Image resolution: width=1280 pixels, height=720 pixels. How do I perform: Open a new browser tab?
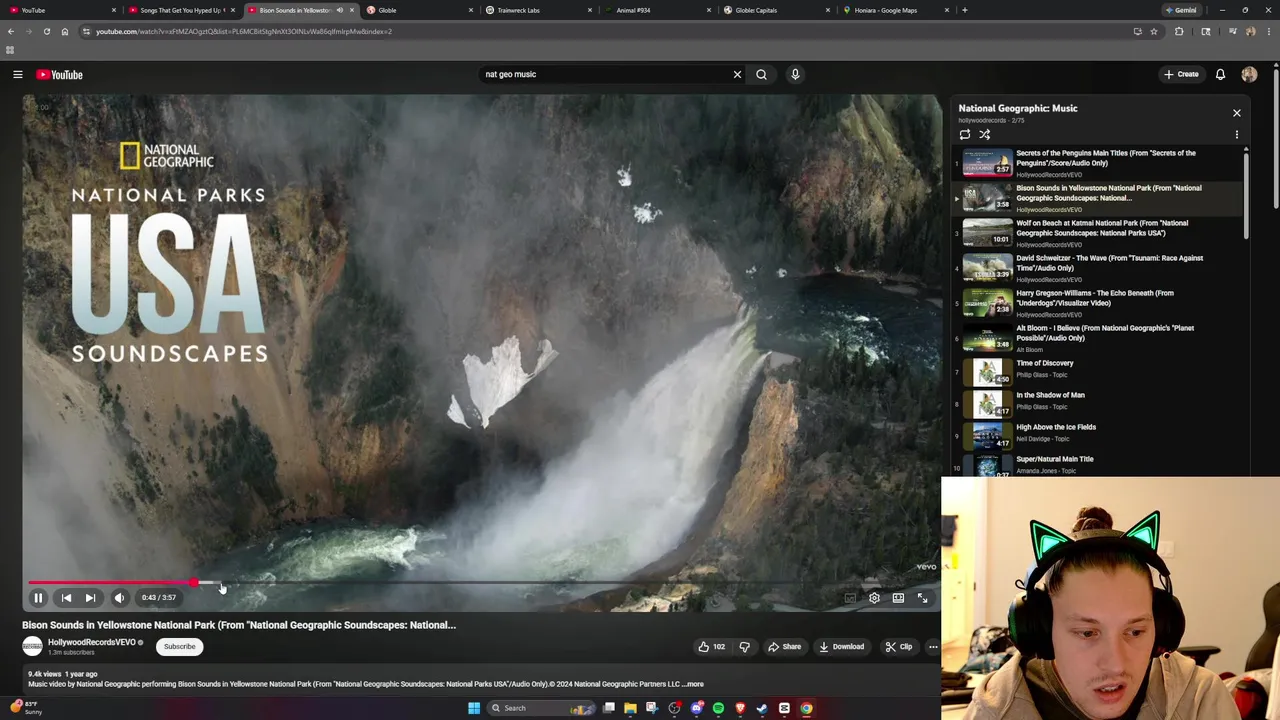(964, 10)
